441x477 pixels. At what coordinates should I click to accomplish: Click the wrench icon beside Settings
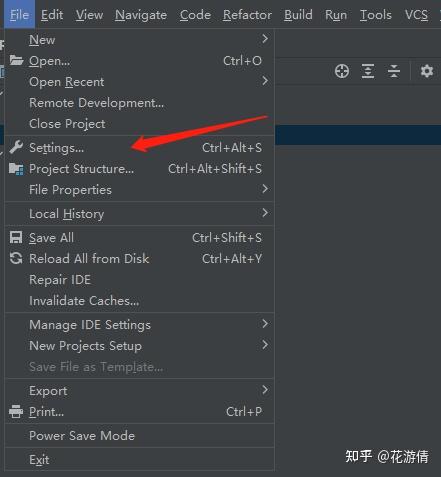(16, 147)
